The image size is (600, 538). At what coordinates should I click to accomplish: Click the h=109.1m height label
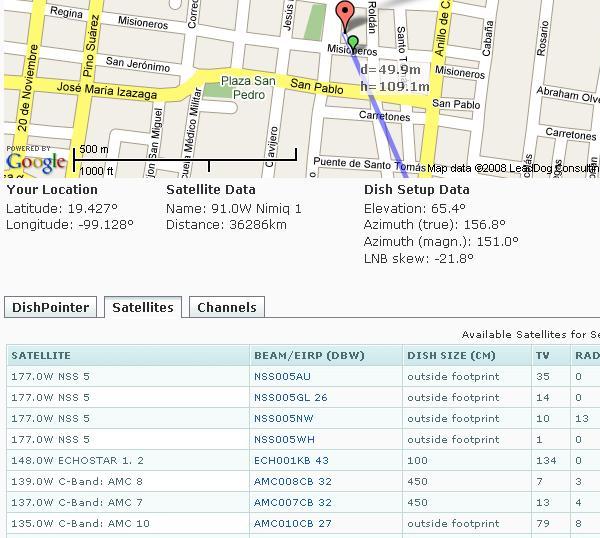pos(395,87)
